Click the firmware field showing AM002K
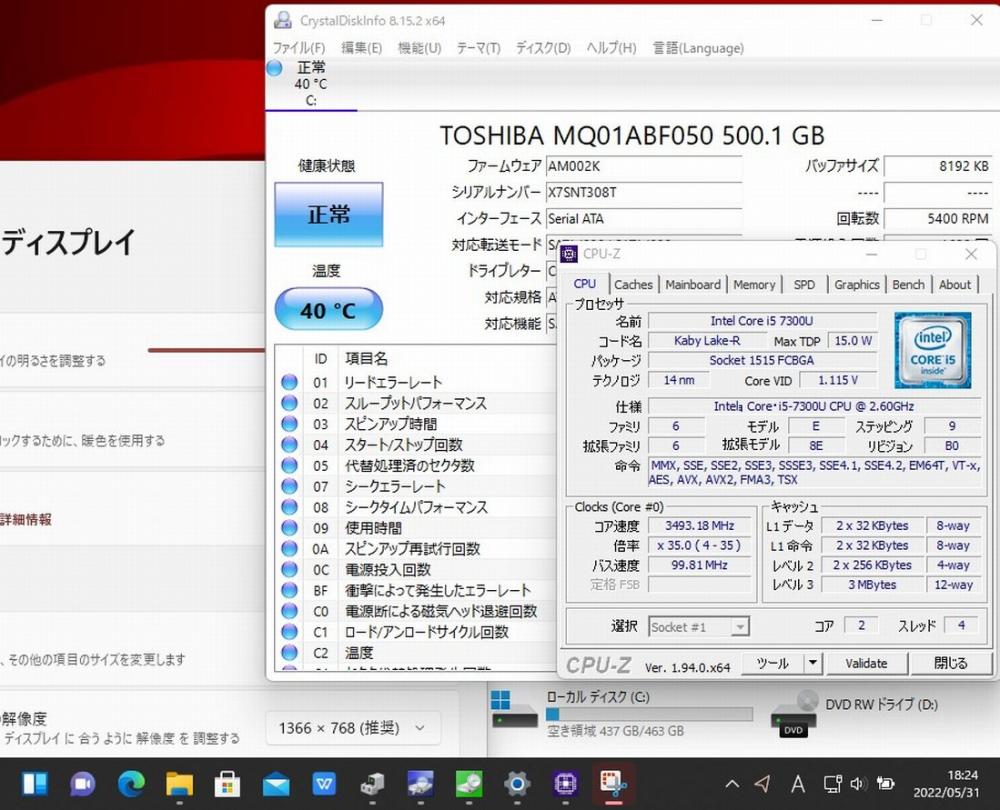Viewport: 1000px width, 810px height. [x=644, y=166]
